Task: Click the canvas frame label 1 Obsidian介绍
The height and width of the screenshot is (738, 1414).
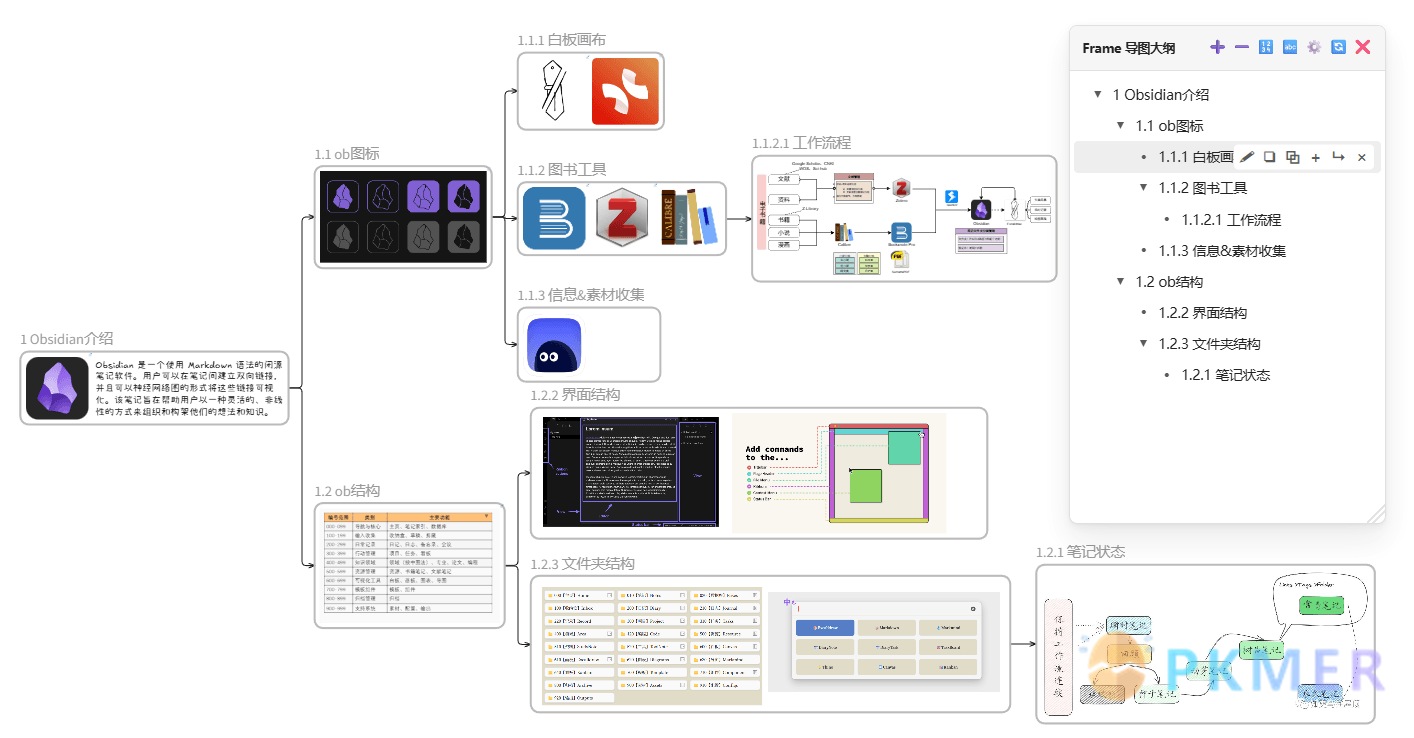Action: [67, 339]
